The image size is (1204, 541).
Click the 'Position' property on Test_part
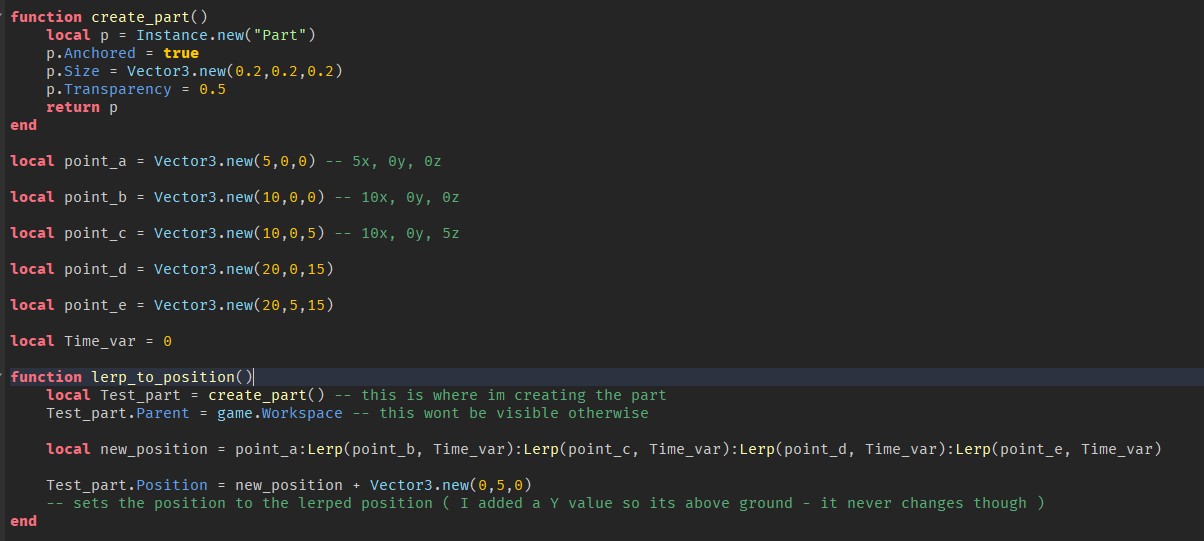172,485
